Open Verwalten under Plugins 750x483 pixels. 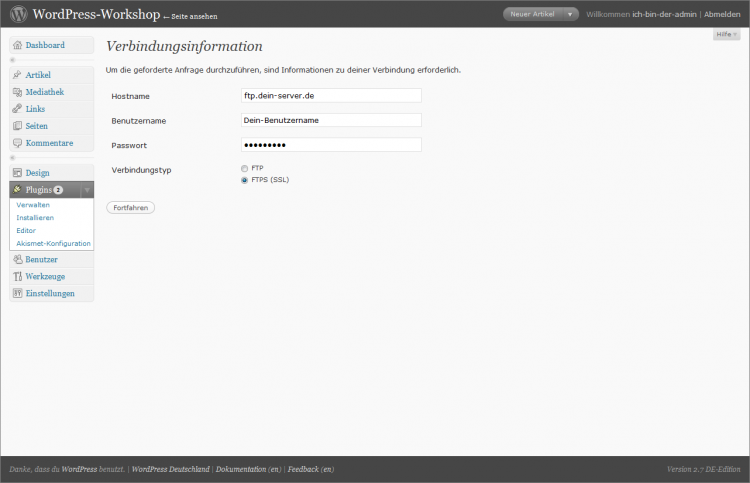click(33, 205)
